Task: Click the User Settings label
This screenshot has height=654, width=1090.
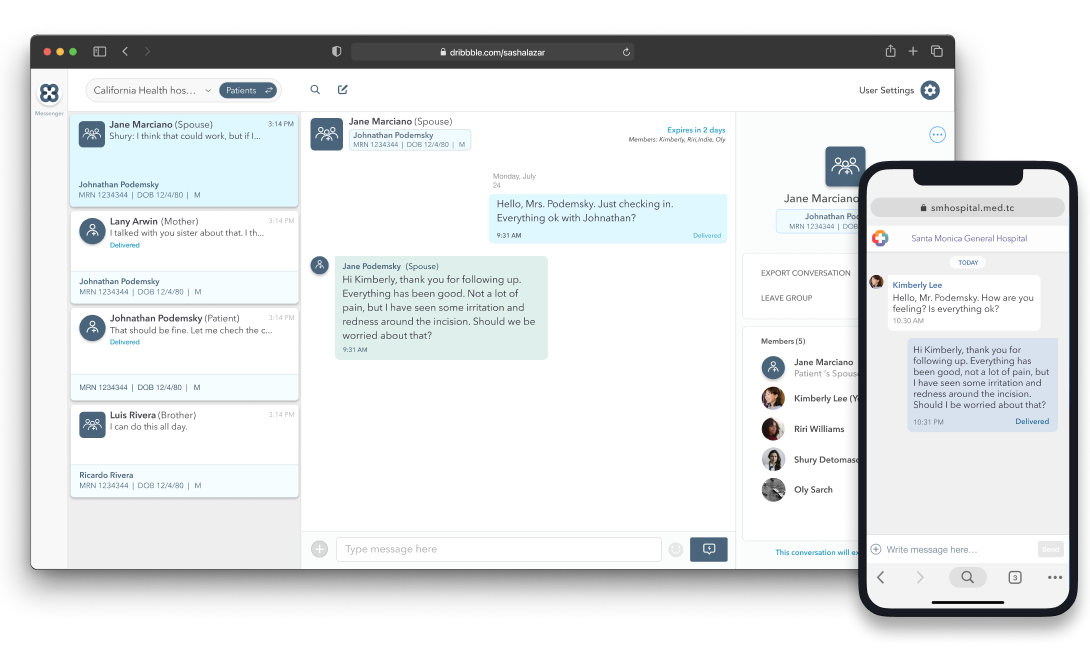Action: [886, 90]
